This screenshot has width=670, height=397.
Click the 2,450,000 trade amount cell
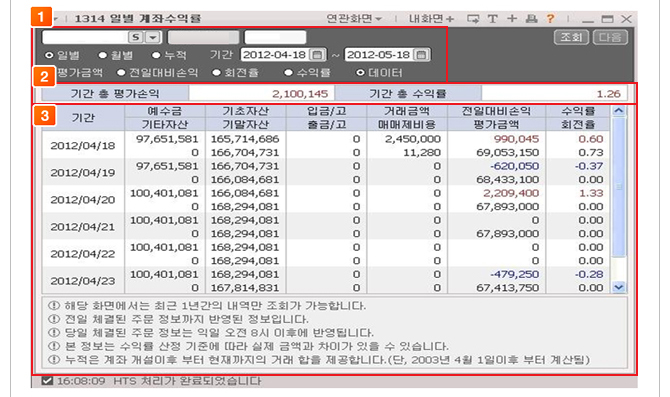[x=412, y=139]
